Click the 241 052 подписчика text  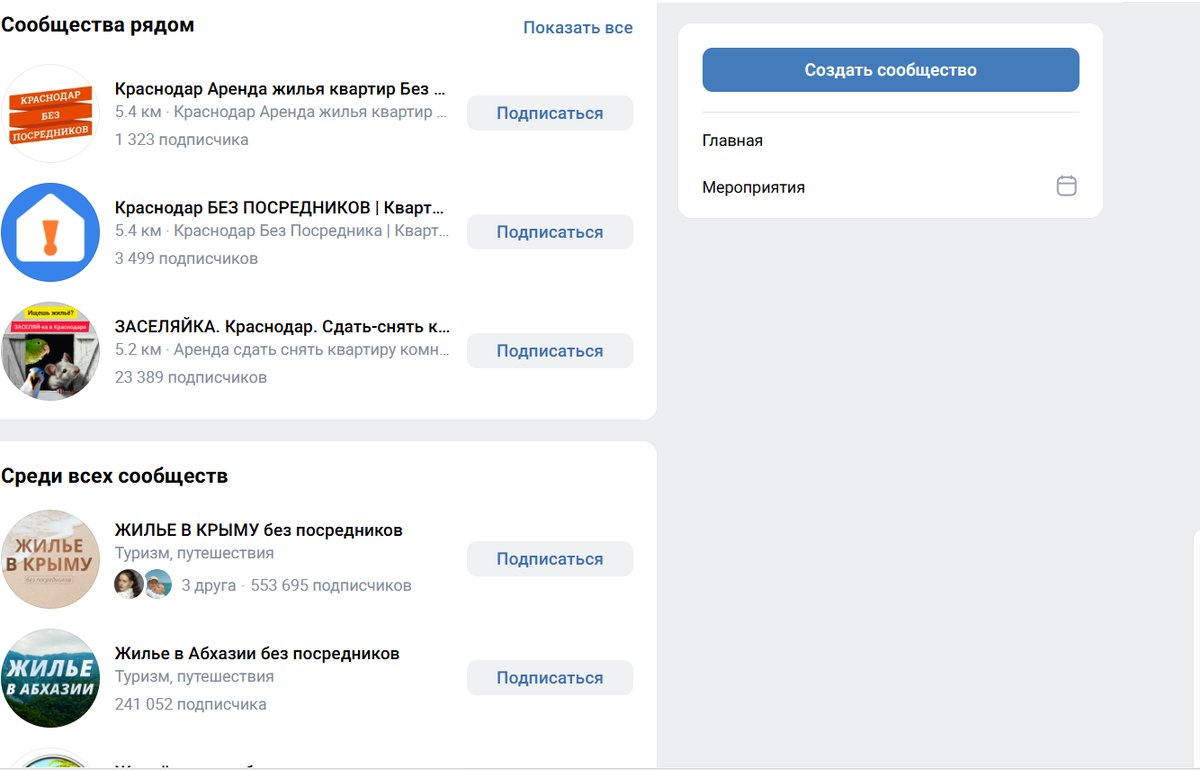coord(191,704)
